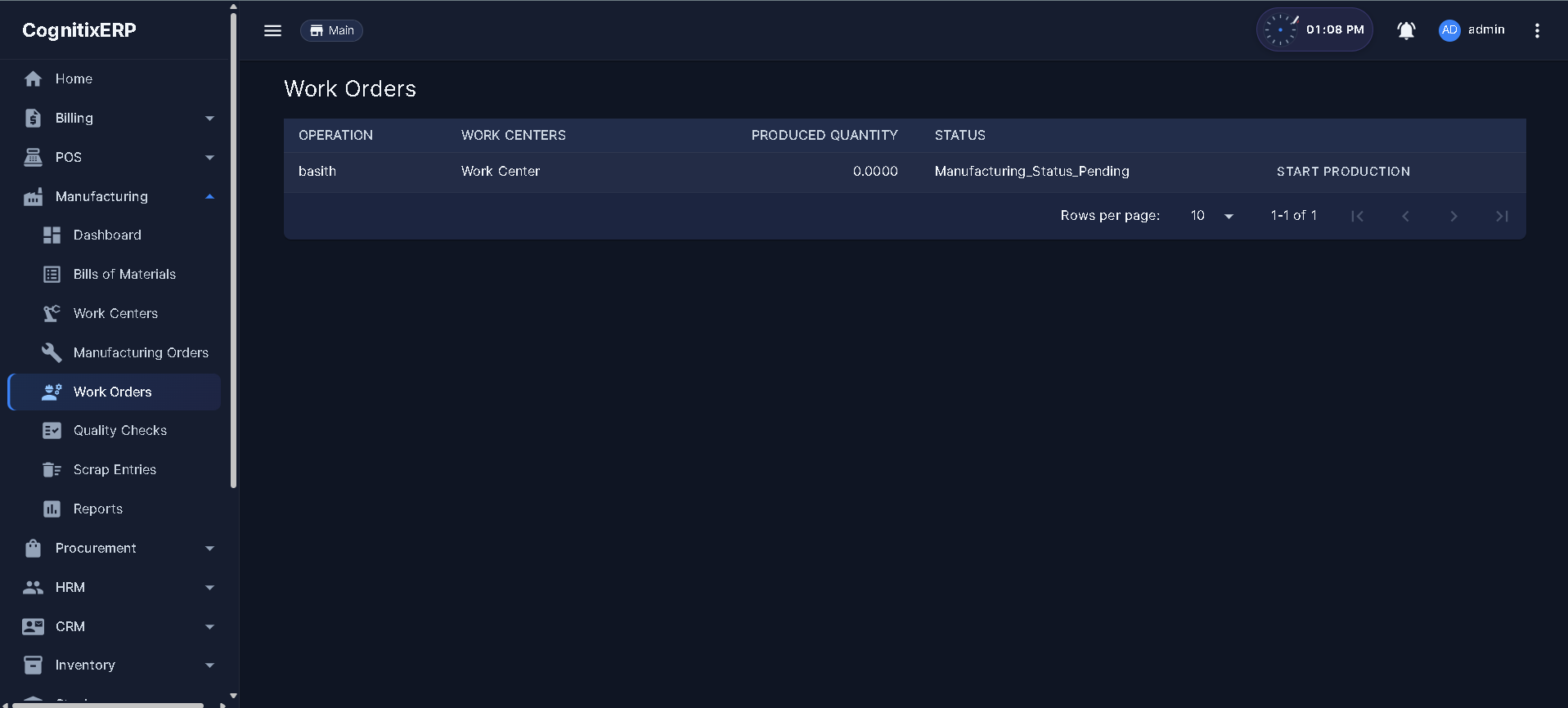Collapse the Manufacturing submenu arrow

(x=209, y=196)
